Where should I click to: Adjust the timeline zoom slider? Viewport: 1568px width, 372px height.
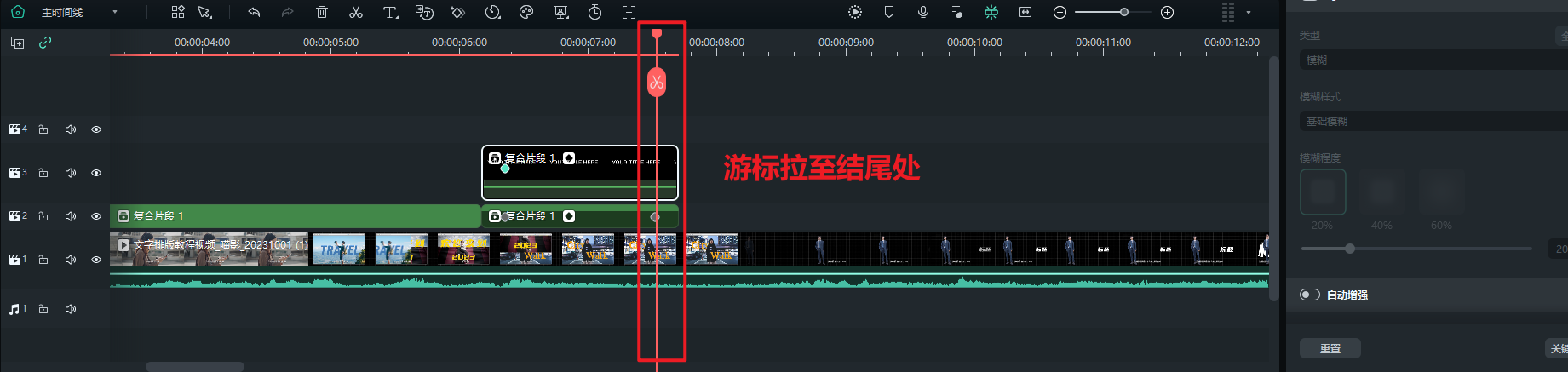click(1124, 12)
